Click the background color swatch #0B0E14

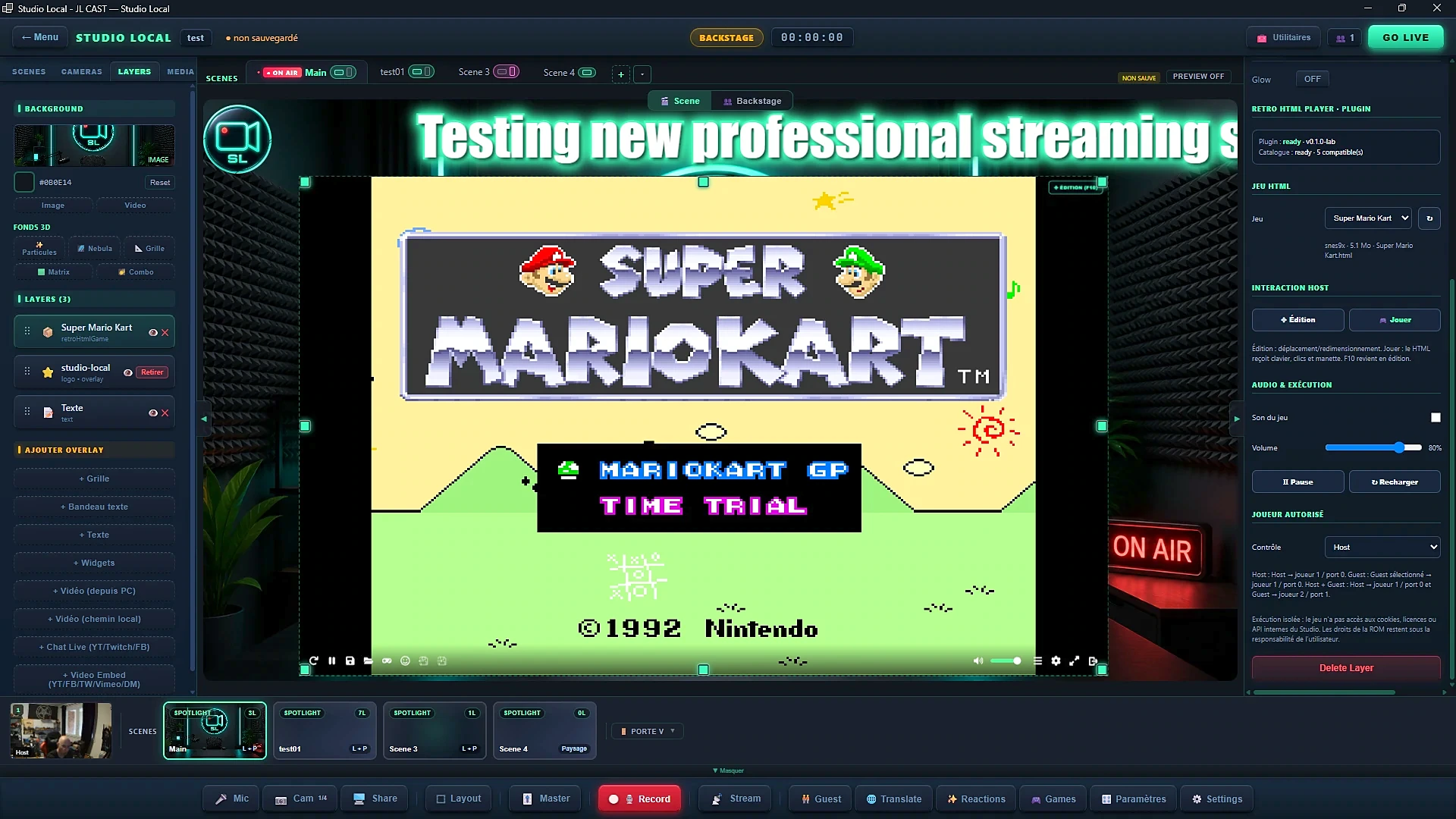click(24, 182)
